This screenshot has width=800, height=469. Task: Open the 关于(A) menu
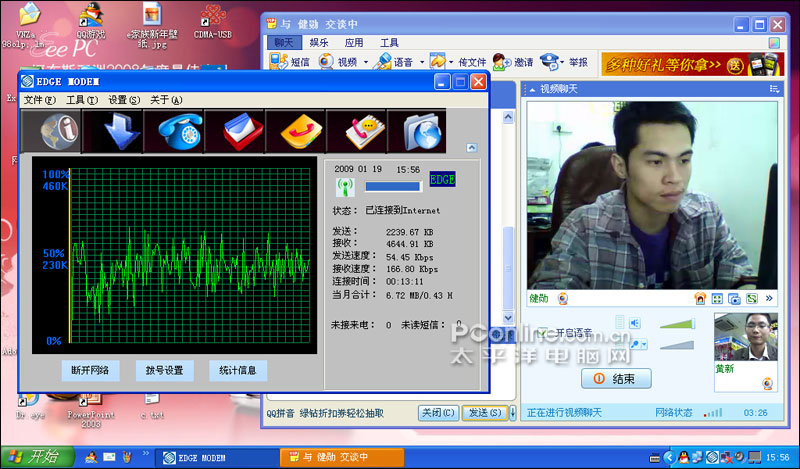pos(165,100)
